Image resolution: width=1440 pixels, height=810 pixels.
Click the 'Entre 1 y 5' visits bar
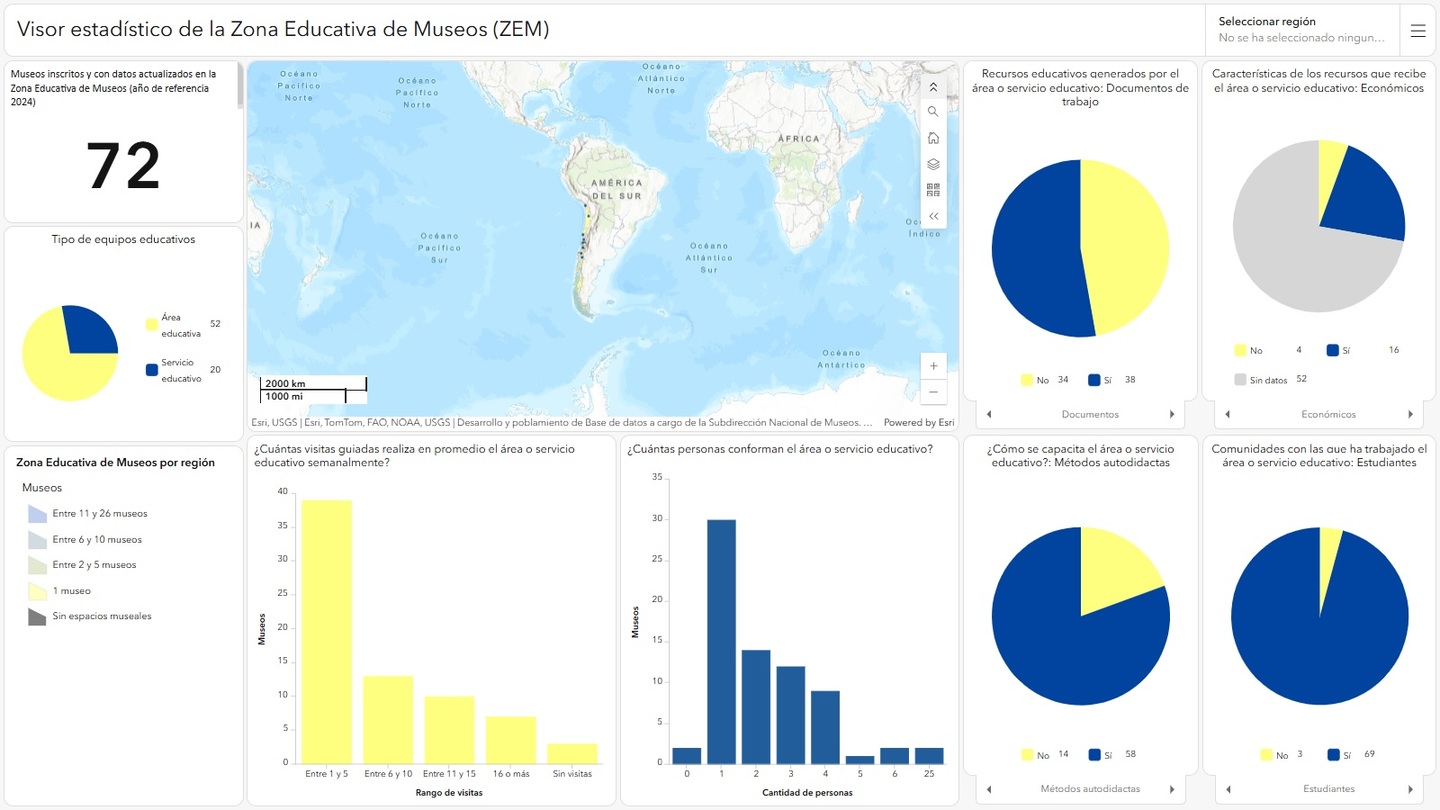coord(327,631)
